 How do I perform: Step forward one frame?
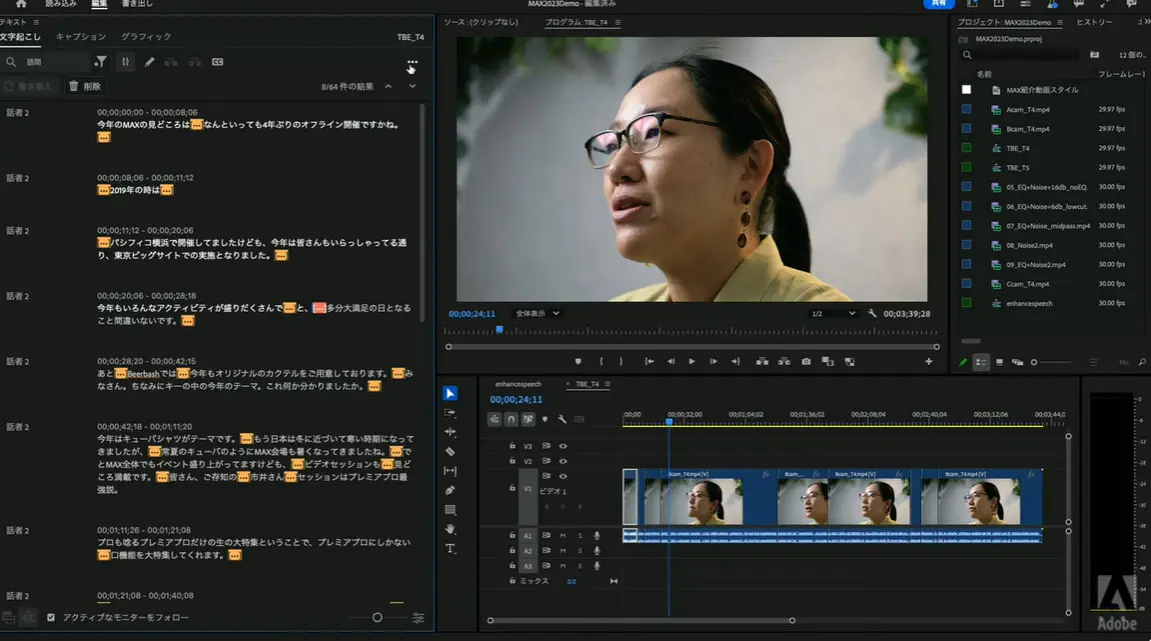click(714, 361)
